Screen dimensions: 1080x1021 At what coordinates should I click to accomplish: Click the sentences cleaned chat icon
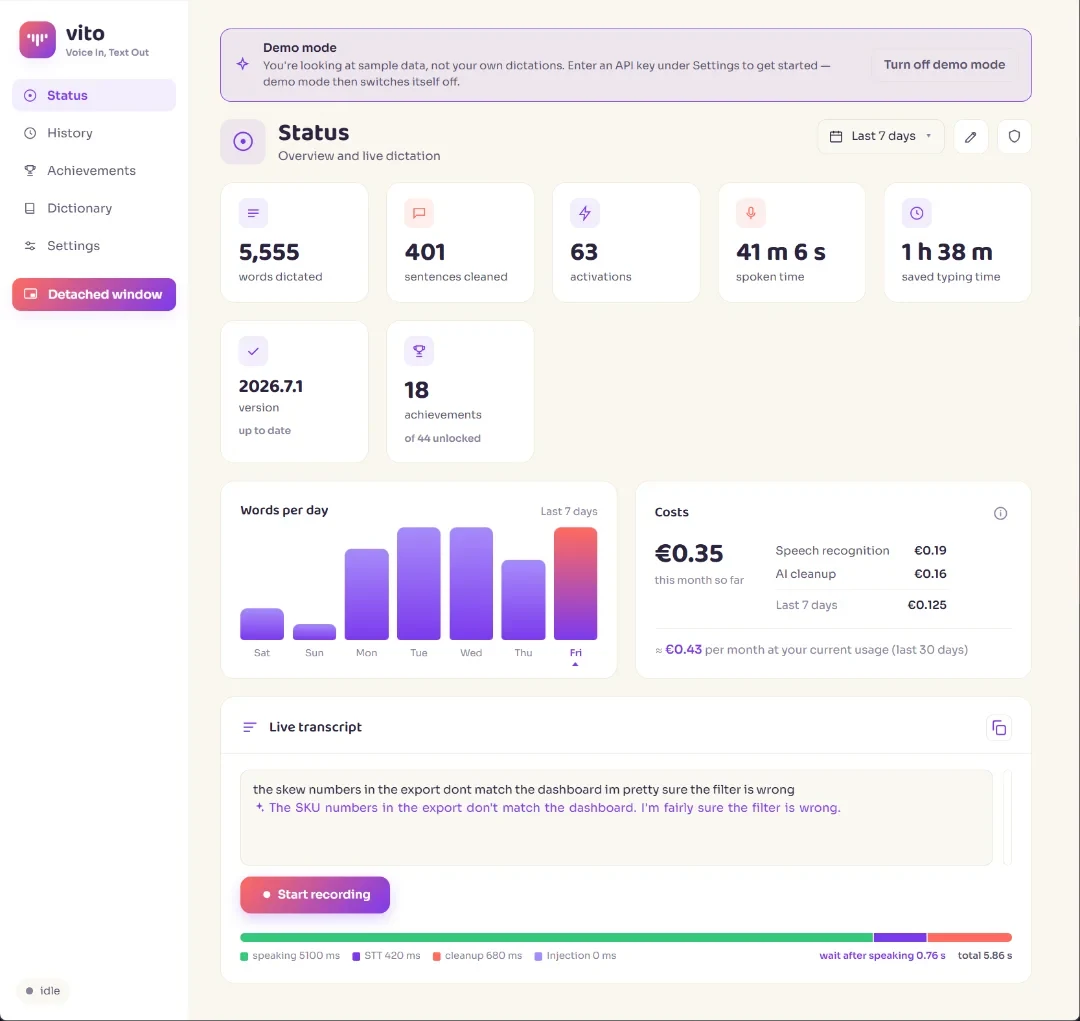(419, 213)
